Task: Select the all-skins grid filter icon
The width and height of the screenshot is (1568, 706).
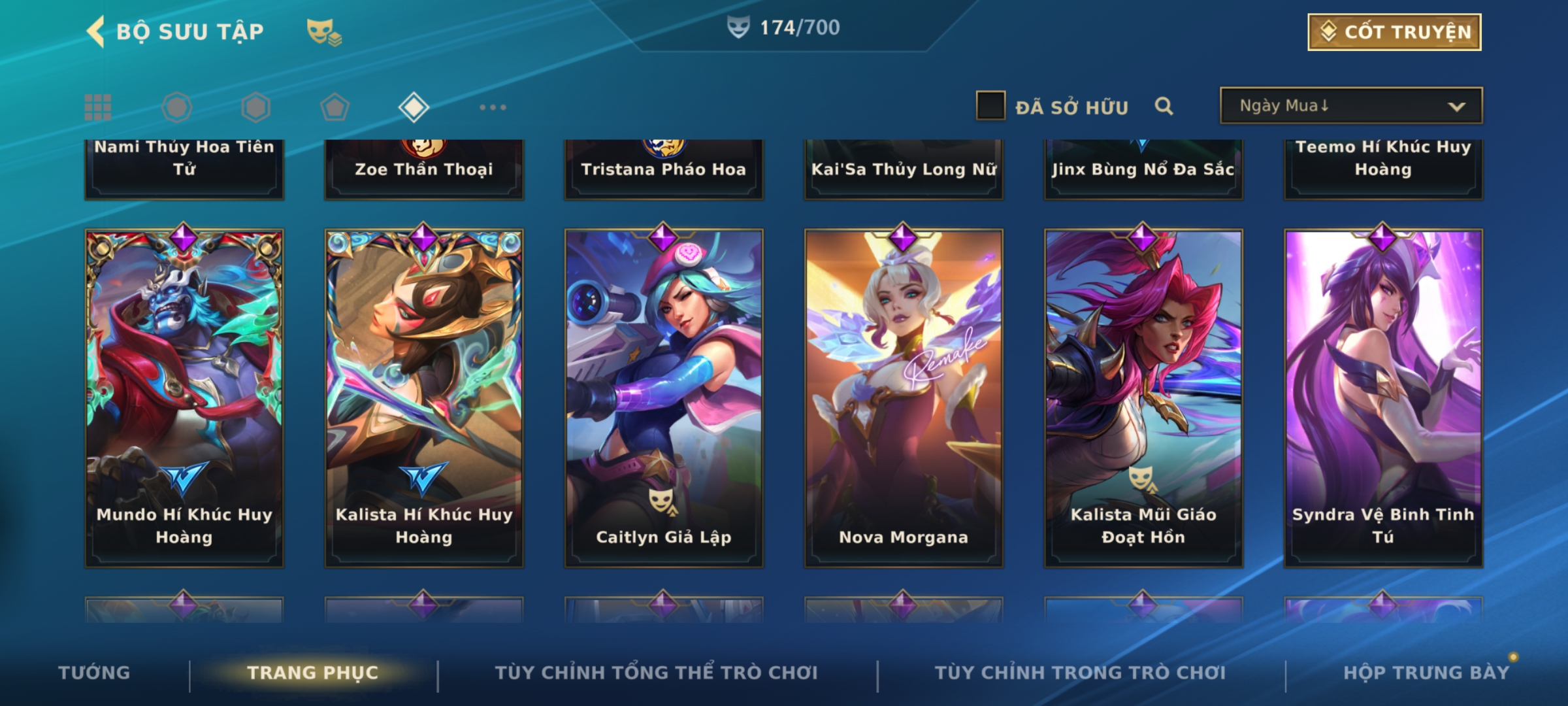Action: click(98, 107)
